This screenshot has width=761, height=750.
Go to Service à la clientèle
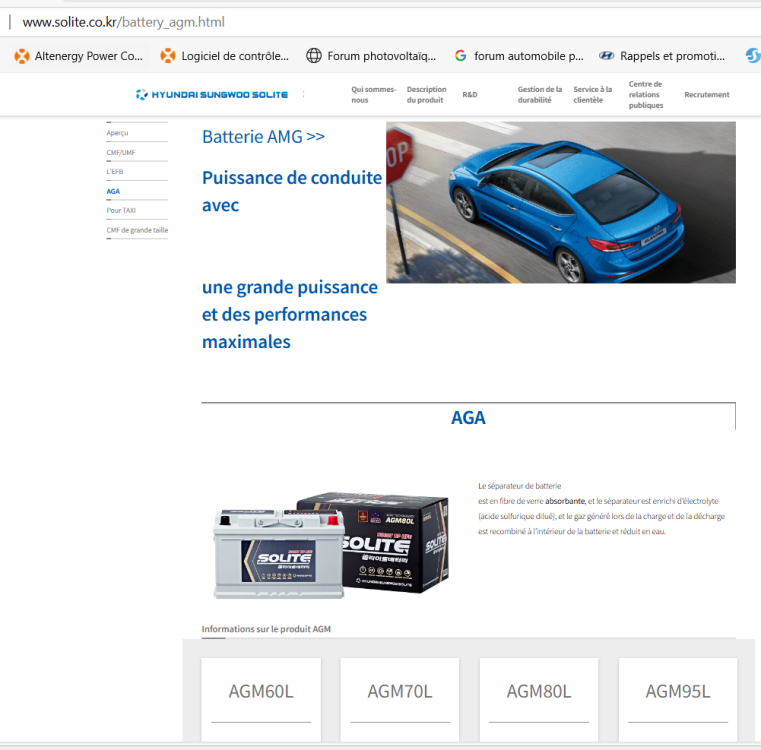click(x=592, y=95)
